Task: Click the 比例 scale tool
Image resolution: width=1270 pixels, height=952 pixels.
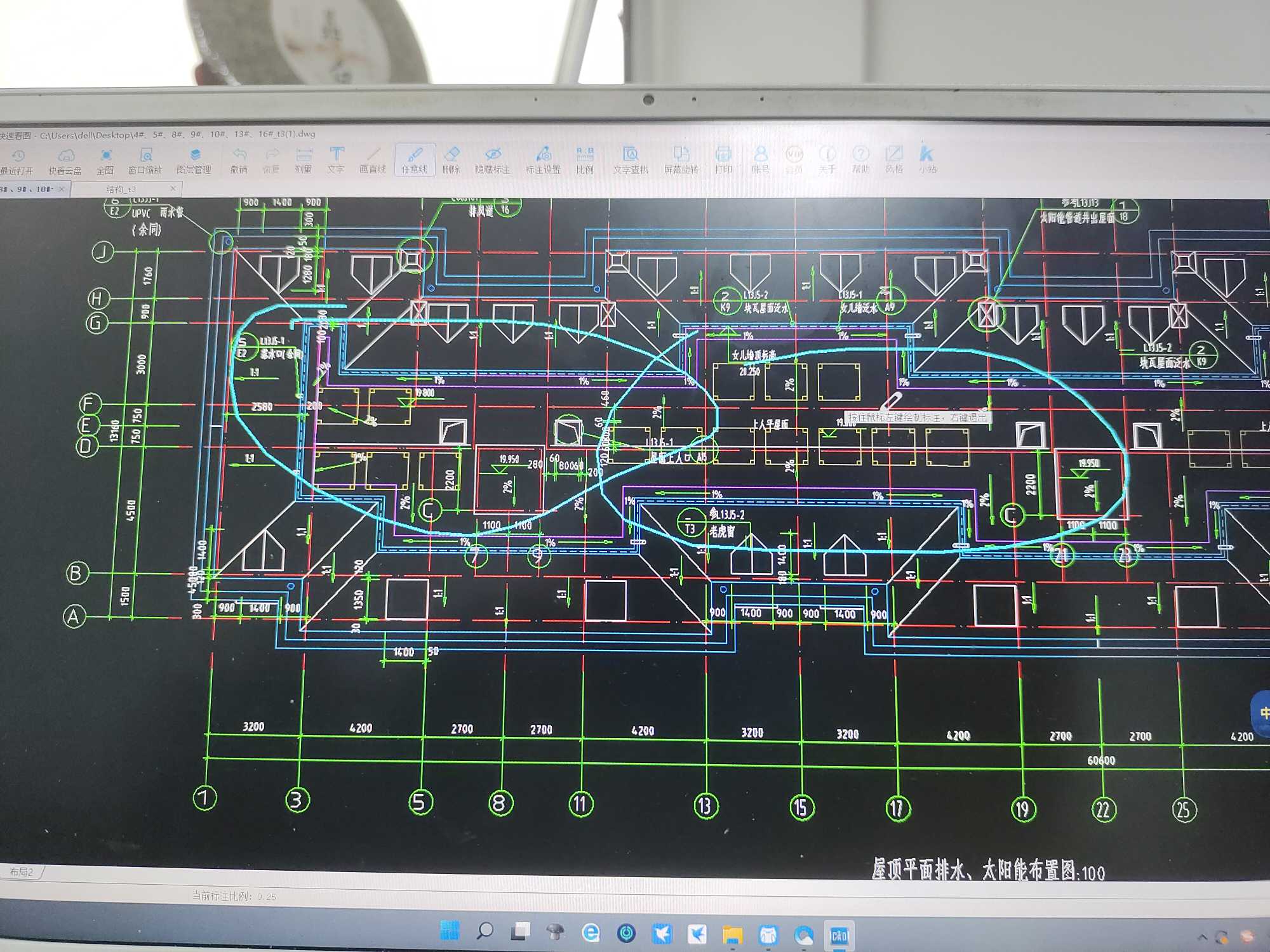Action: 585,160
